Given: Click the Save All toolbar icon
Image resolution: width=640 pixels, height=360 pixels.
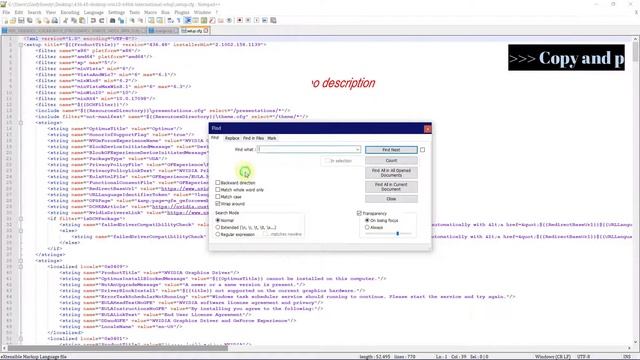Looking at the screenshot, I should point(29,20).
